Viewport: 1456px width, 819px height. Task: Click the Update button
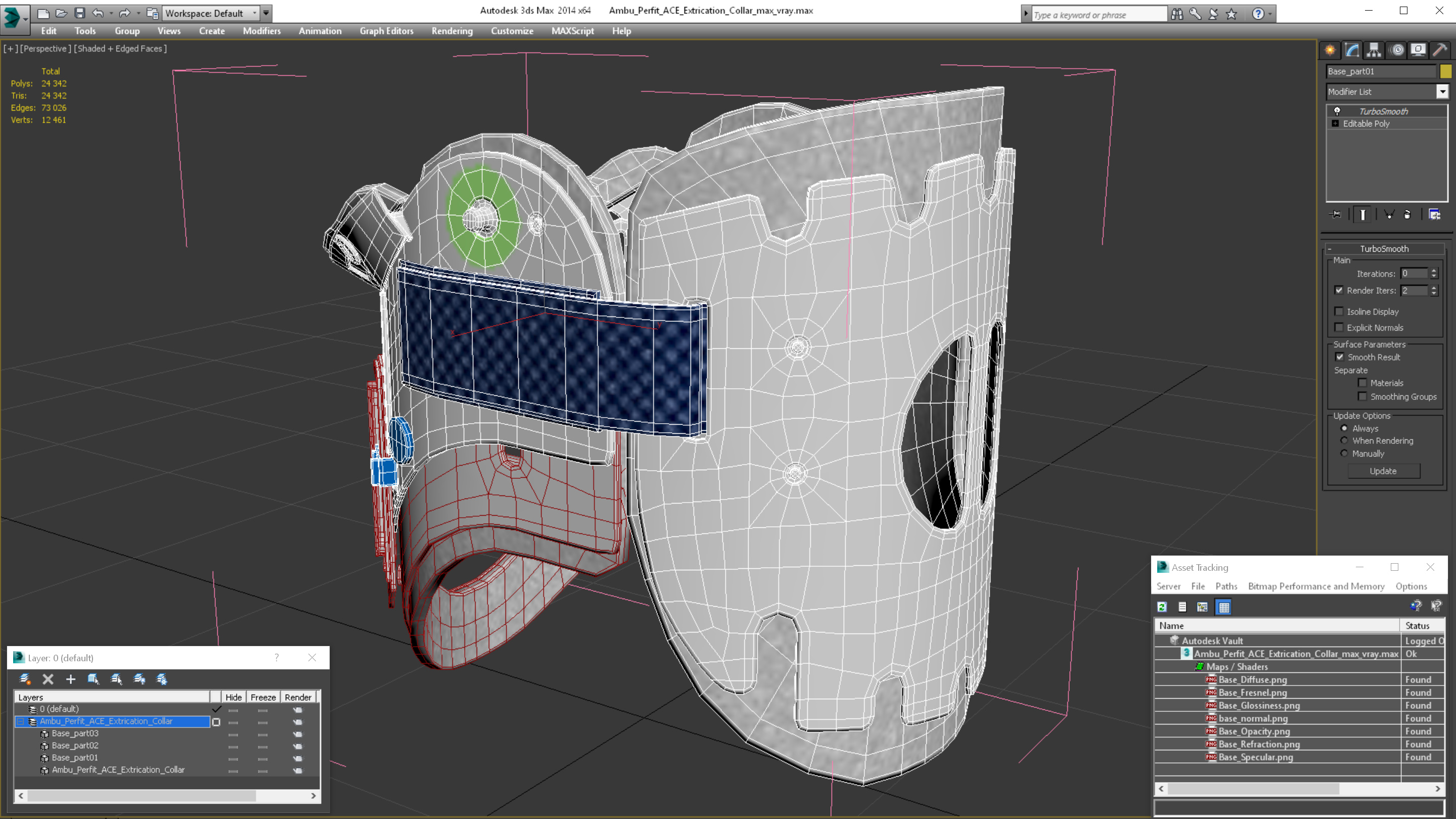(x=1383, y=471)
